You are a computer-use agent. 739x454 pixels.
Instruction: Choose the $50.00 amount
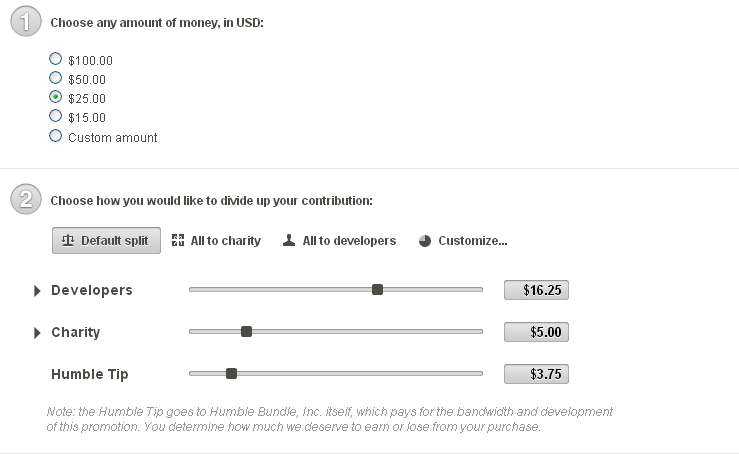click(x=56, y=78)
